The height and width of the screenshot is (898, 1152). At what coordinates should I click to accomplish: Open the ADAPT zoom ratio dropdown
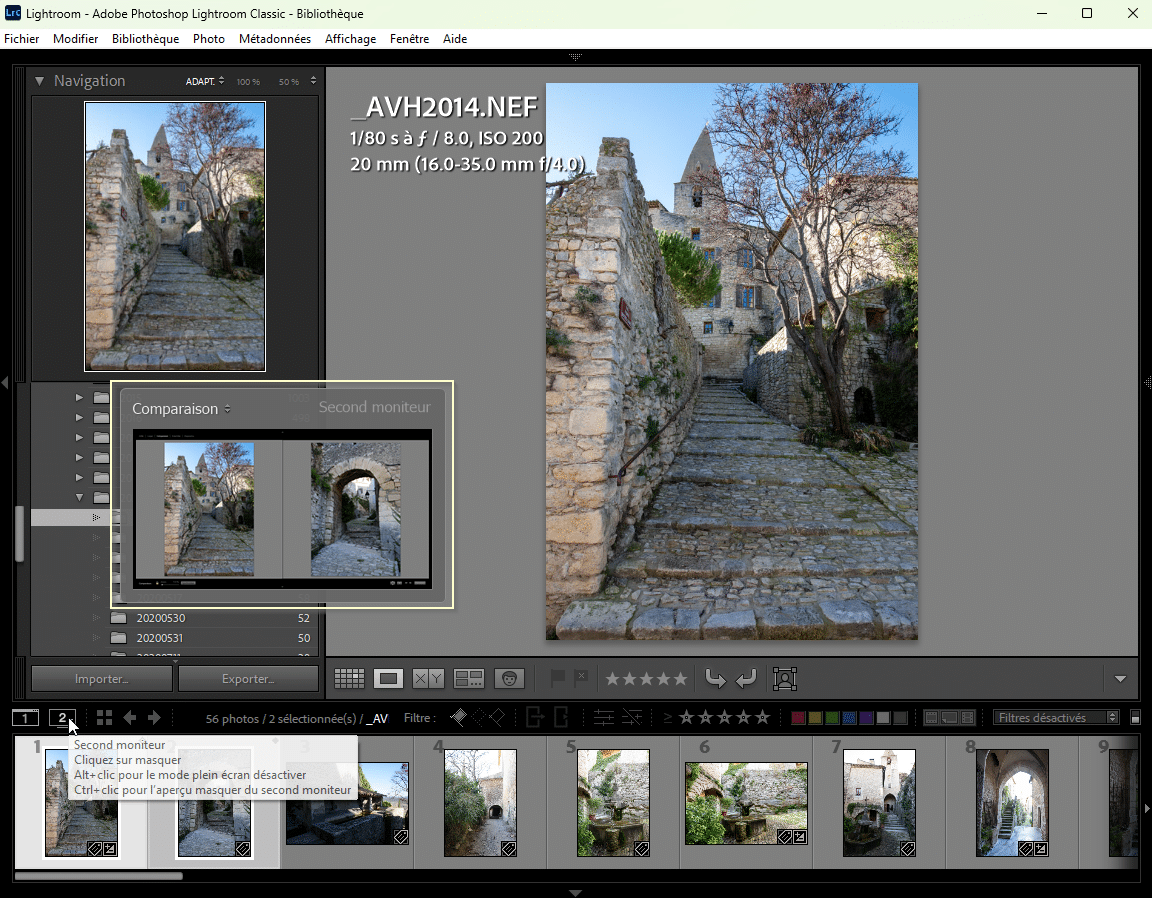(x=204, y=81)
